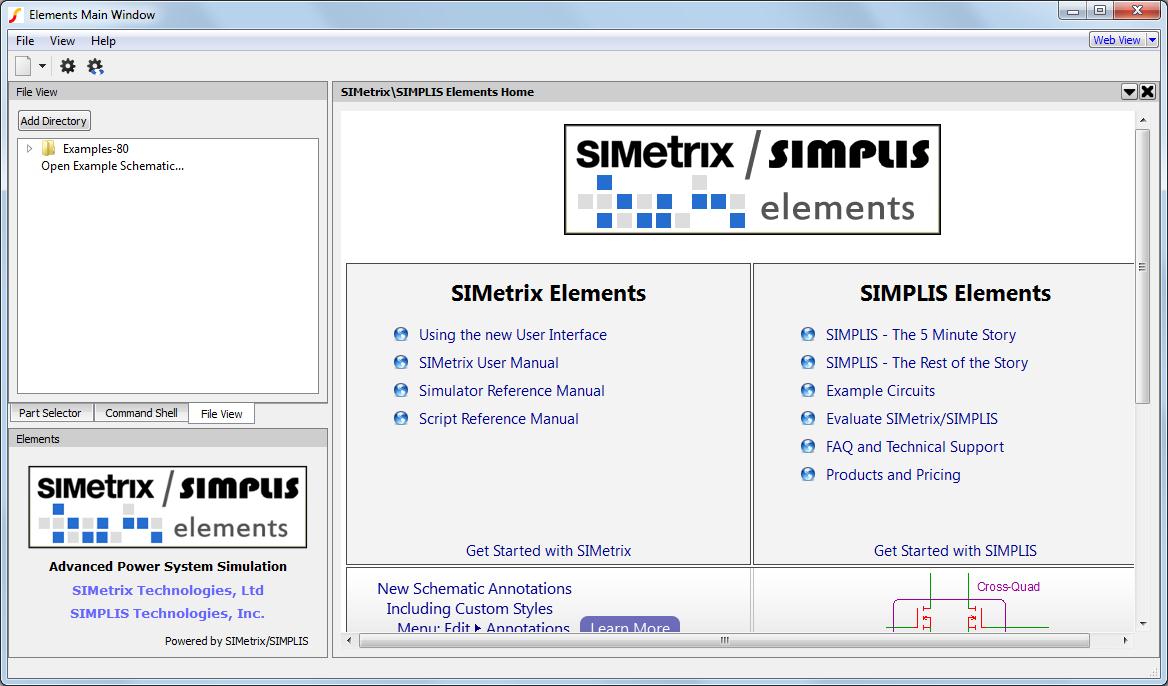Viewport: 1168px width, 686px height.
Task: Open the home pane dropdown arrow
Action: coord(1129,92)
